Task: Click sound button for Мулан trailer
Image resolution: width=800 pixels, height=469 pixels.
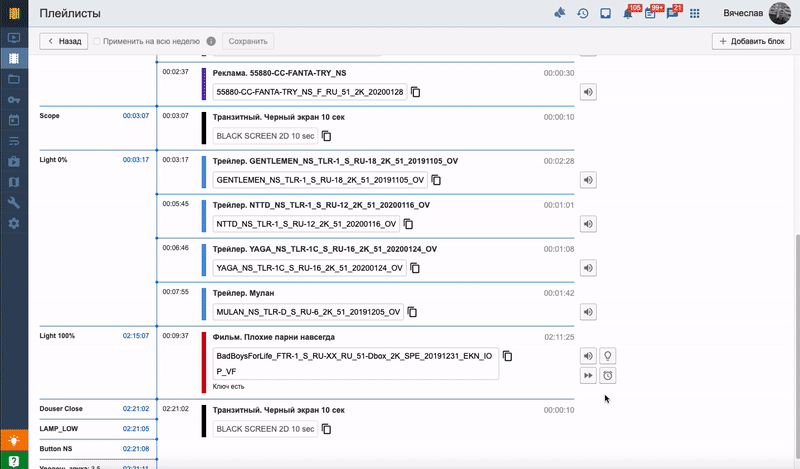Action: click(x=588, y=312)
